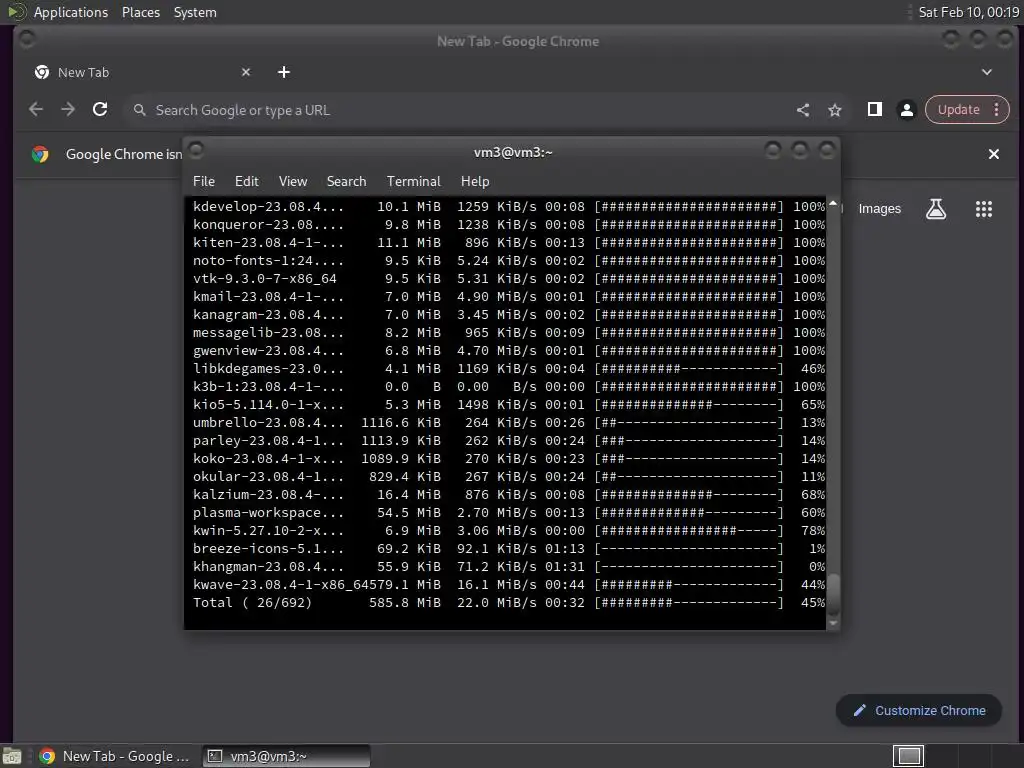Image resolution: width=1024 pixels, height=768 pixels.
Task: Go back in Chrome
Action: point(36,110)
